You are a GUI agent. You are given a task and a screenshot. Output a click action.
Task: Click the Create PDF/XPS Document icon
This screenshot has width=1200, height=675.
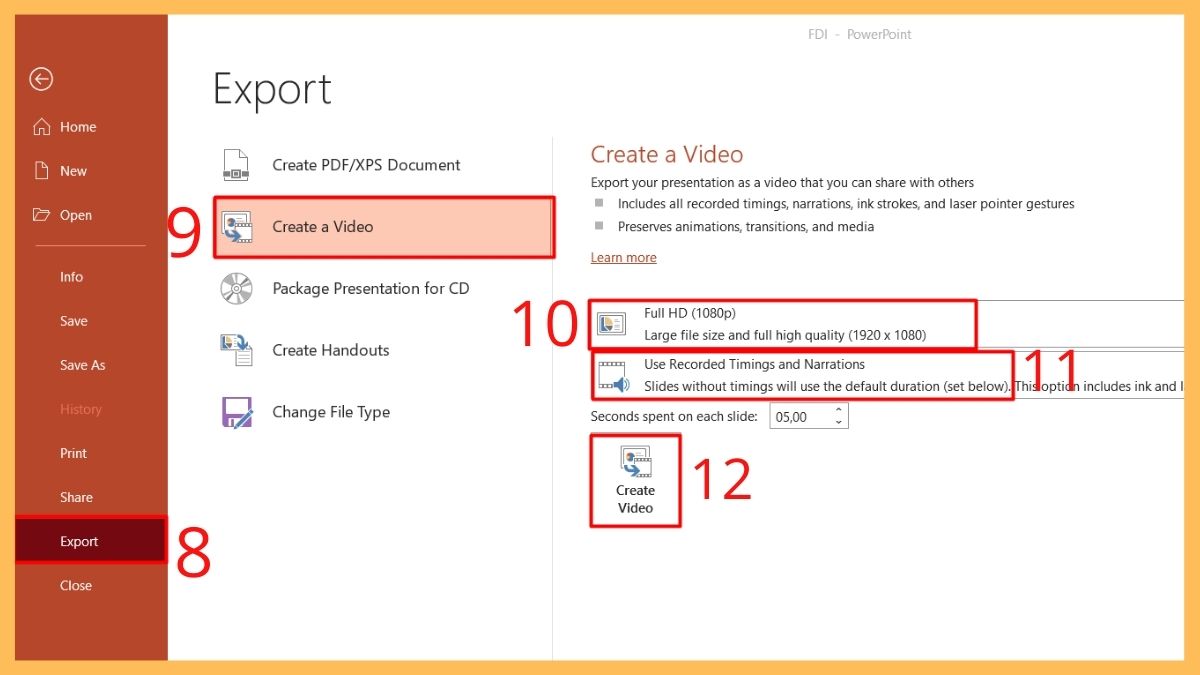(236, 164)
